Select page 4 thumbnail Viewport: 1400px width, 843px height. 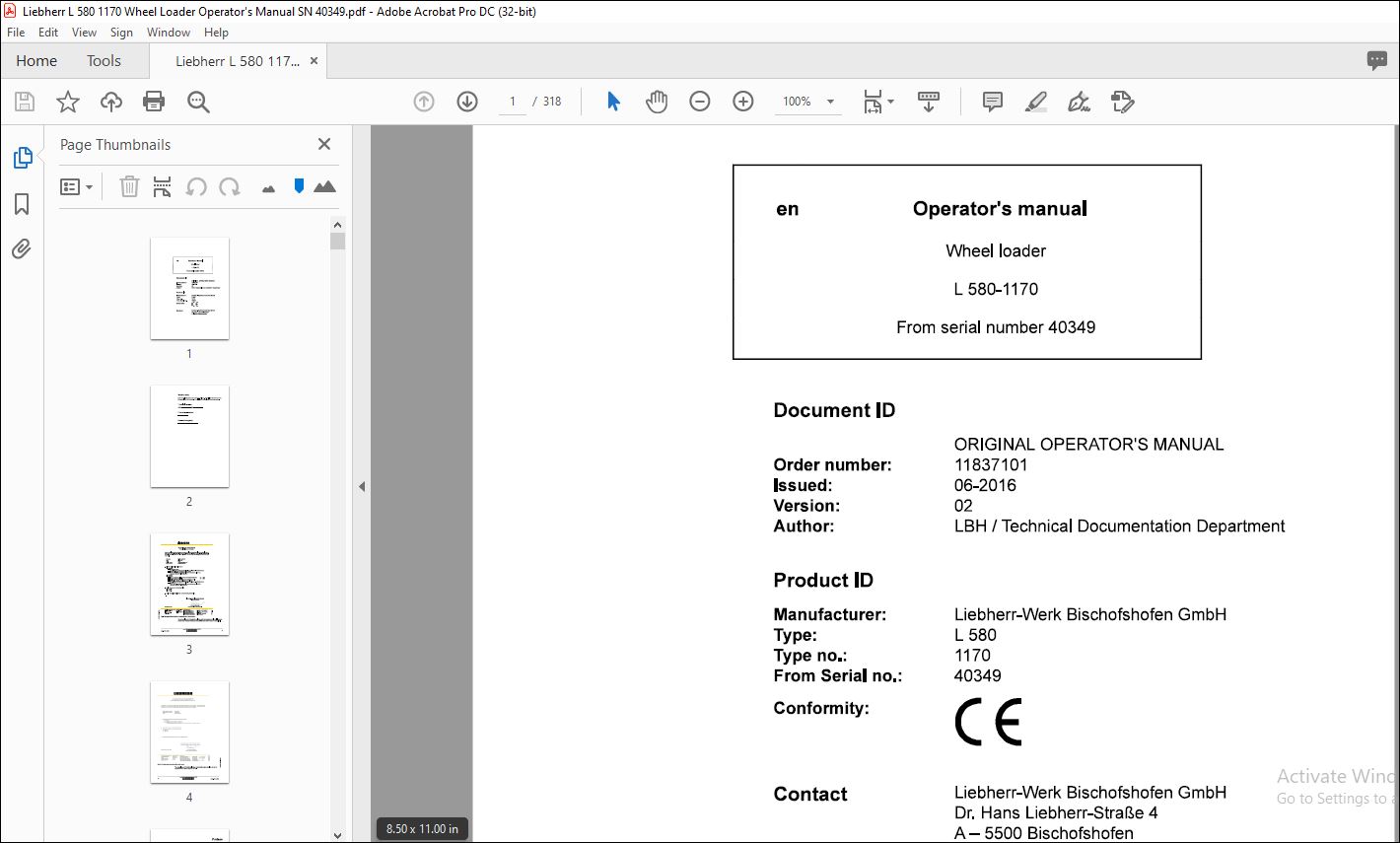(189, 732)
